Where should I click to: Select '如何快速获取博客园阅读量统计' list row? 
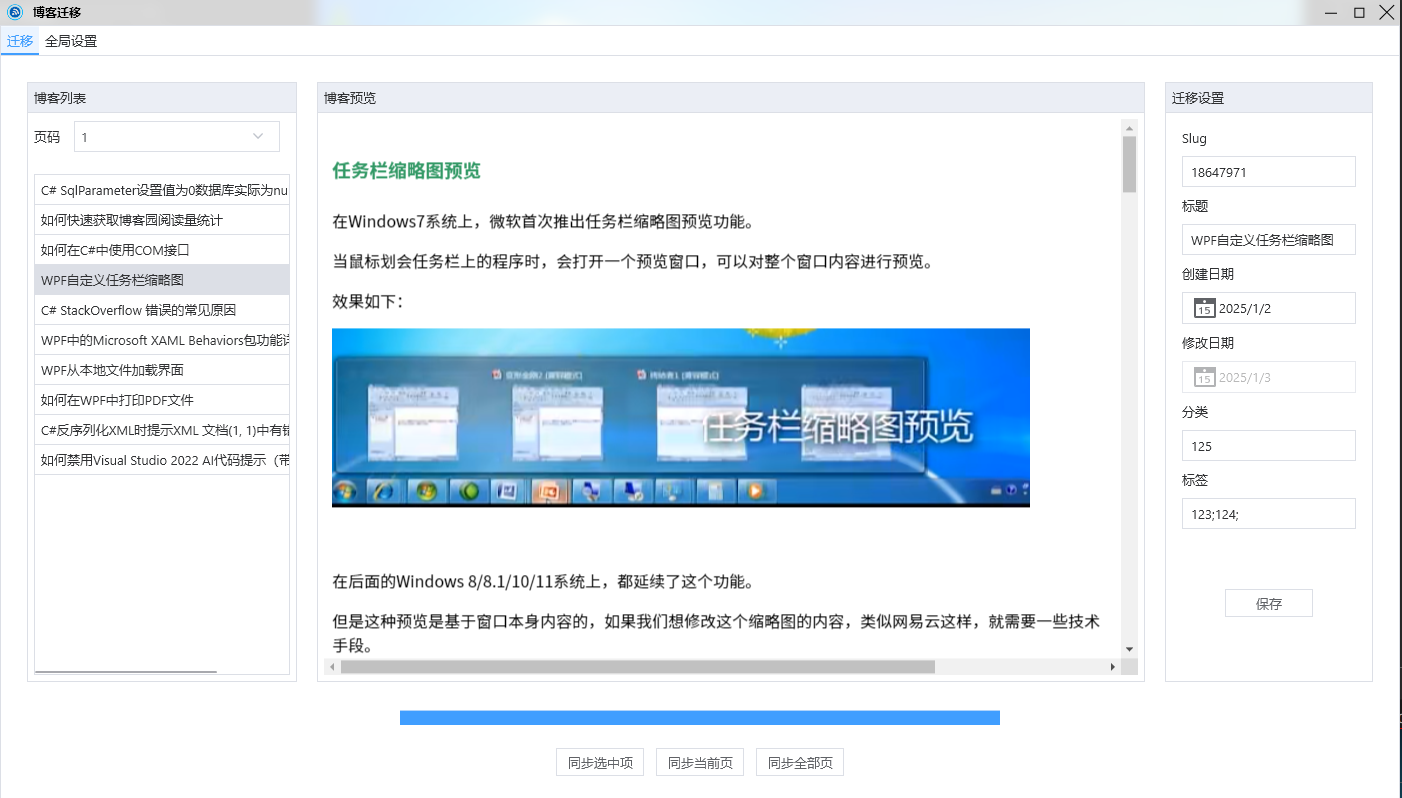tap(162, 220)
